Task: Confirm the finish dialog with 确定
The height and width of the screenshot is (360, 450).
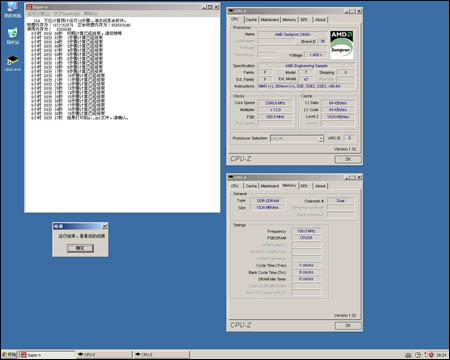Action: point(80,248)
